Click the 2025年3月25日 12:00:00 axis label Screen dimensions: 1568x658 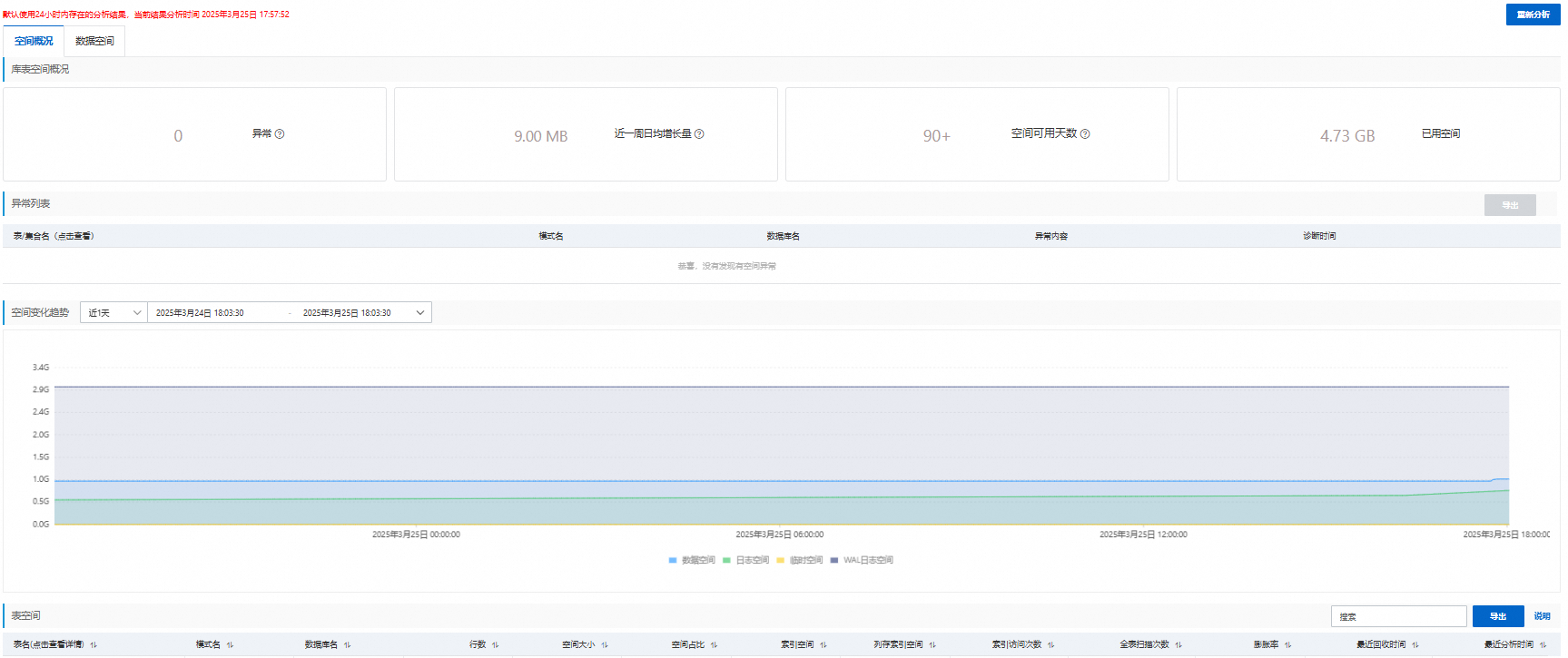[1143, 535]
